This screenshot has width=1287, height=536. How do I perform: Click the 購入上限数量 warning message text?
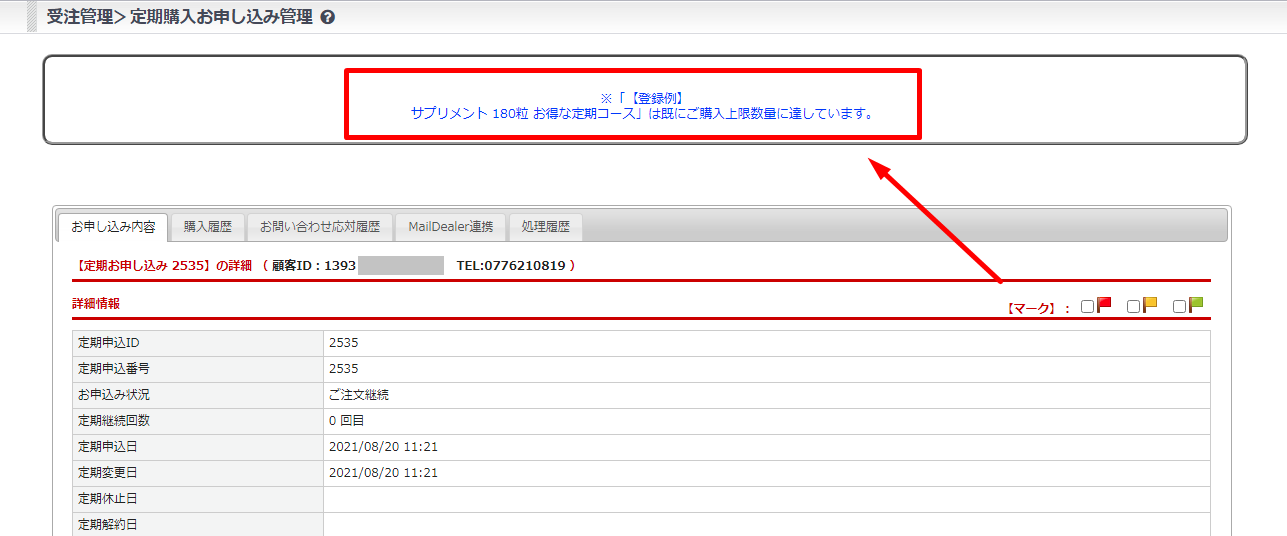coord(641,106)
